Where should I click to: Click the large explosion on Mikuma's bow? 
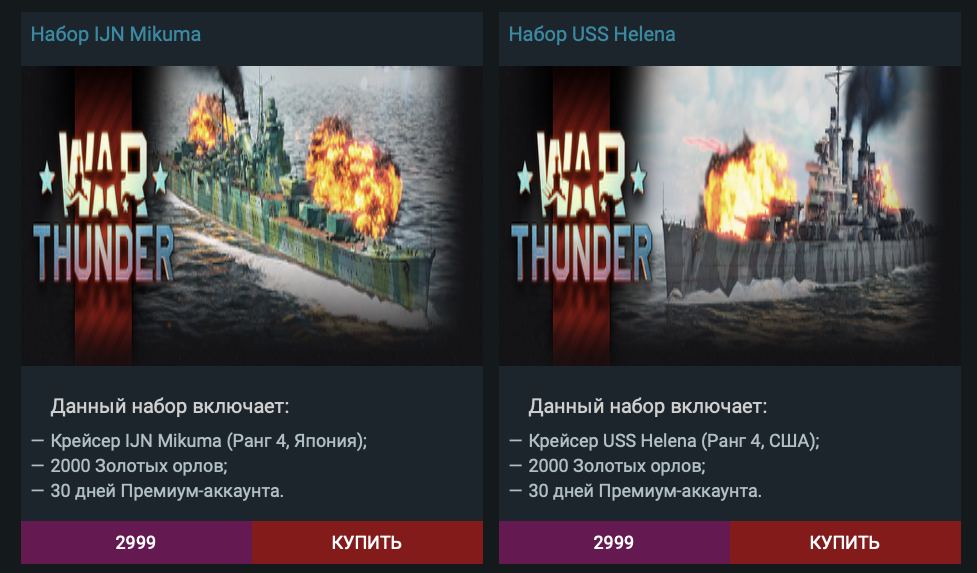point(353,178)
